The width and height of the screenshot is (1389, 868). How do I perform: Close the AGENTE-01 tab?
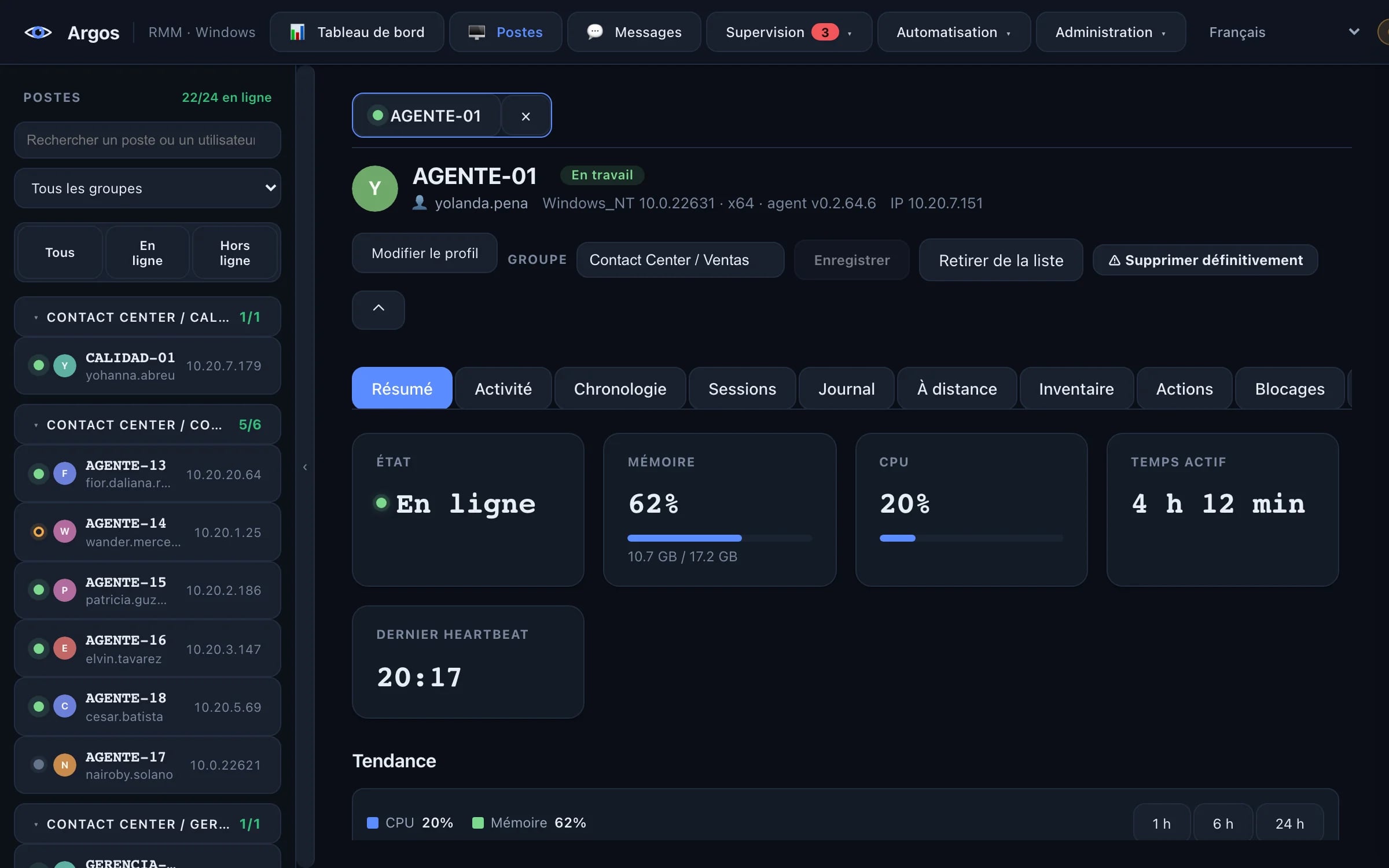click(526, 116)
